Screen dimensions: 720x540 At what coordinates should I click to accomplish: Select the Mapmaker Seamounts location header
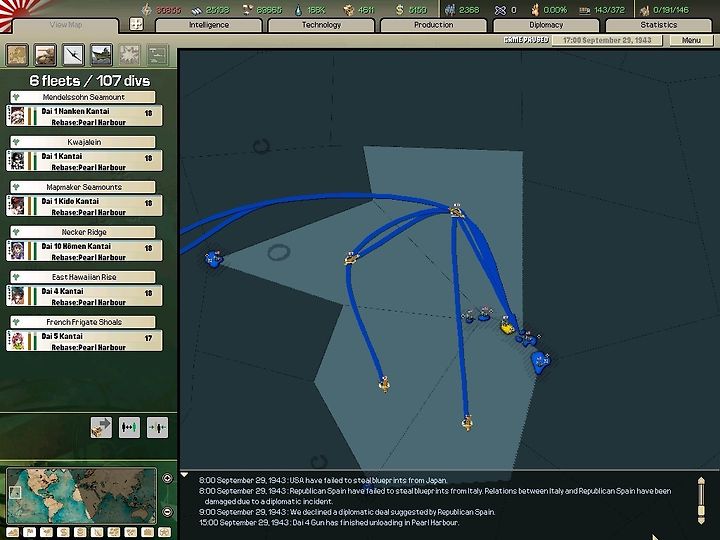(x=83, y=187)
